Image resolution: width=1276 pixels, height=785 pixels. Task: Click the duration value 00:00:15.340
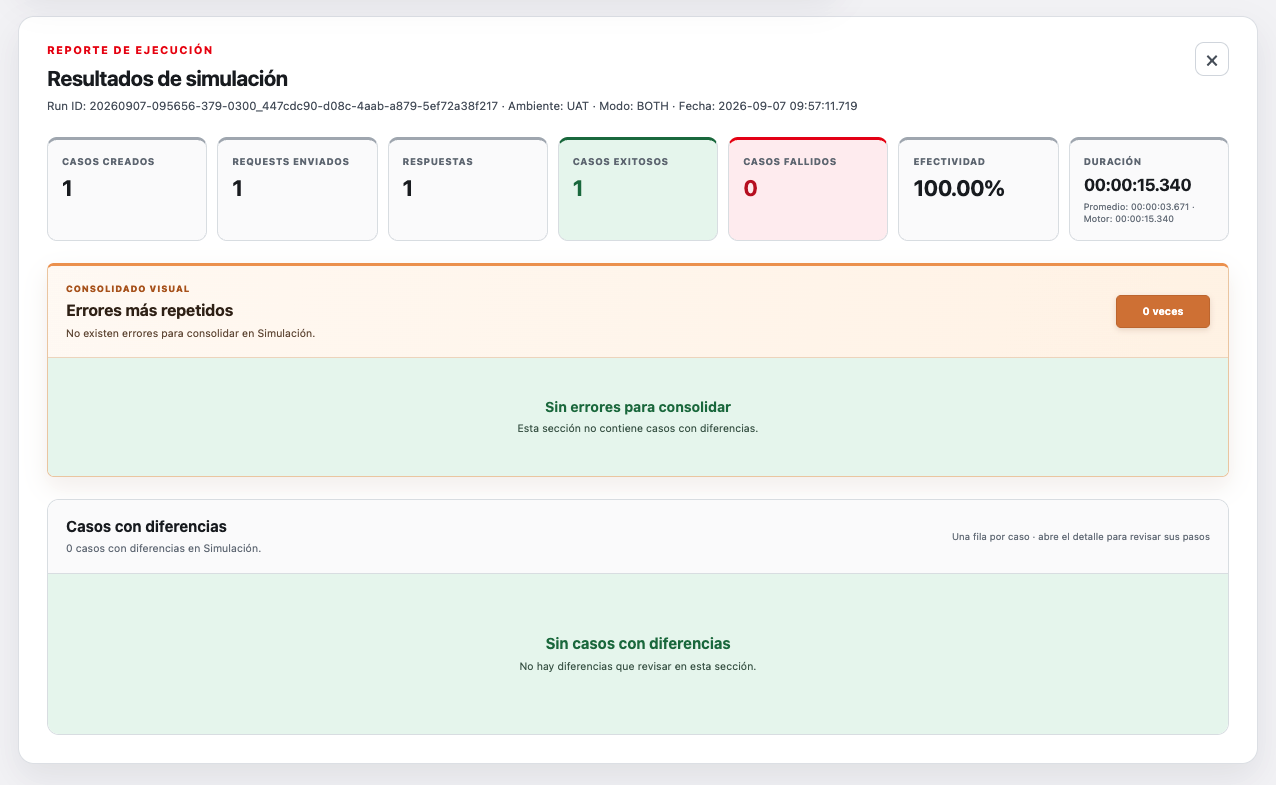pyautogui.click(x=1137, y=185)
